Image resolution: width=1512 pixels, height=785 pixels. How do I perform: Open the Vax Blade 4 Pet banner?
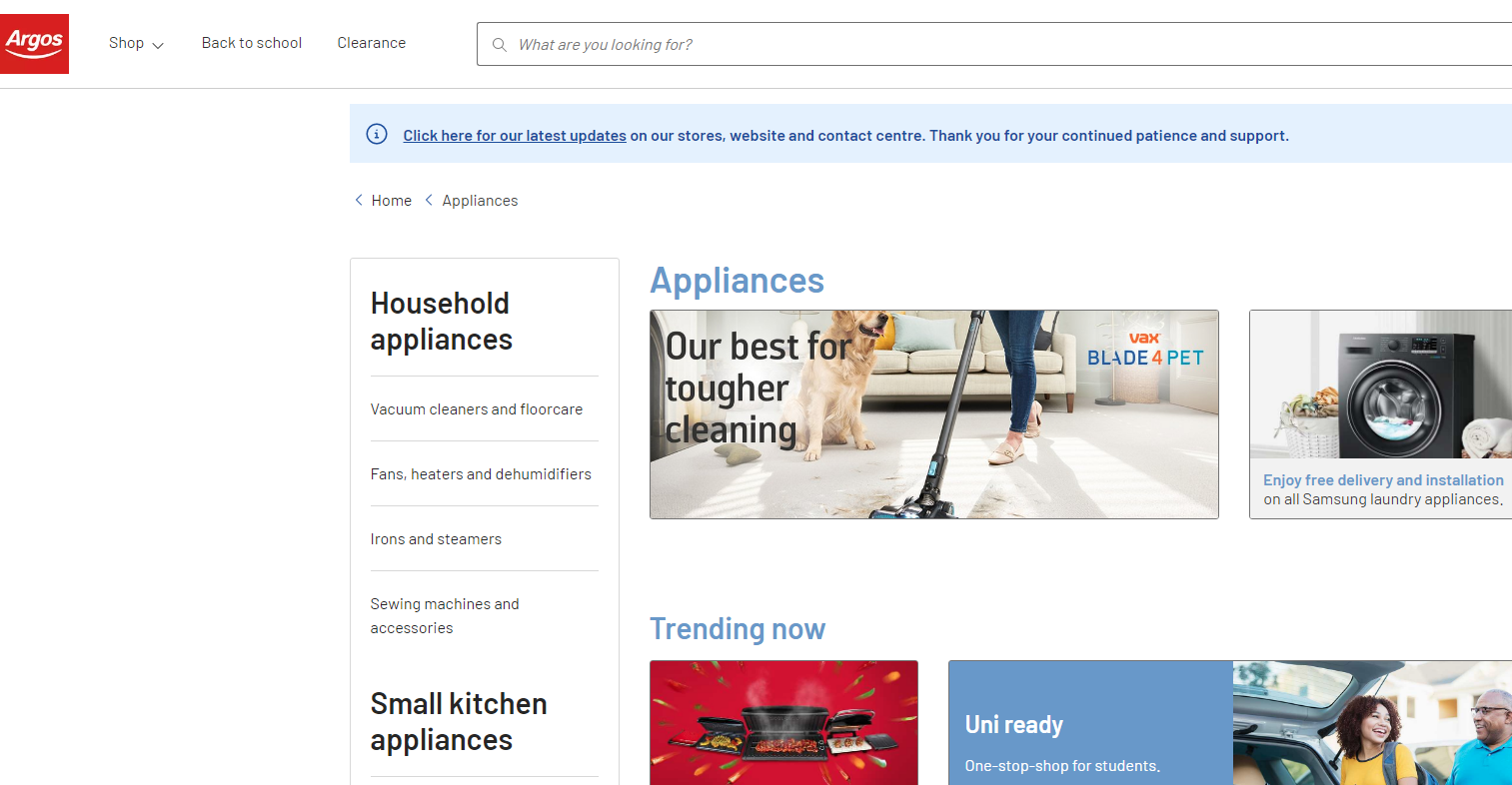click(x=934, y=414)
